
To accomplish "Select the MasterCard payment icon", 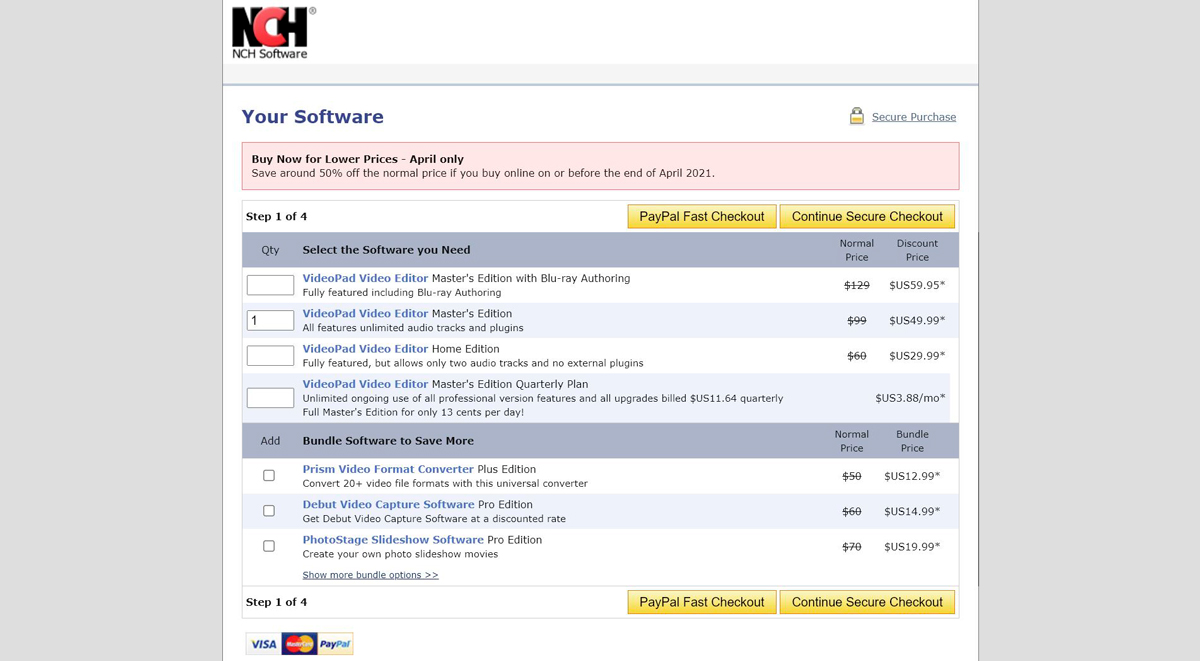I will 297,643.
